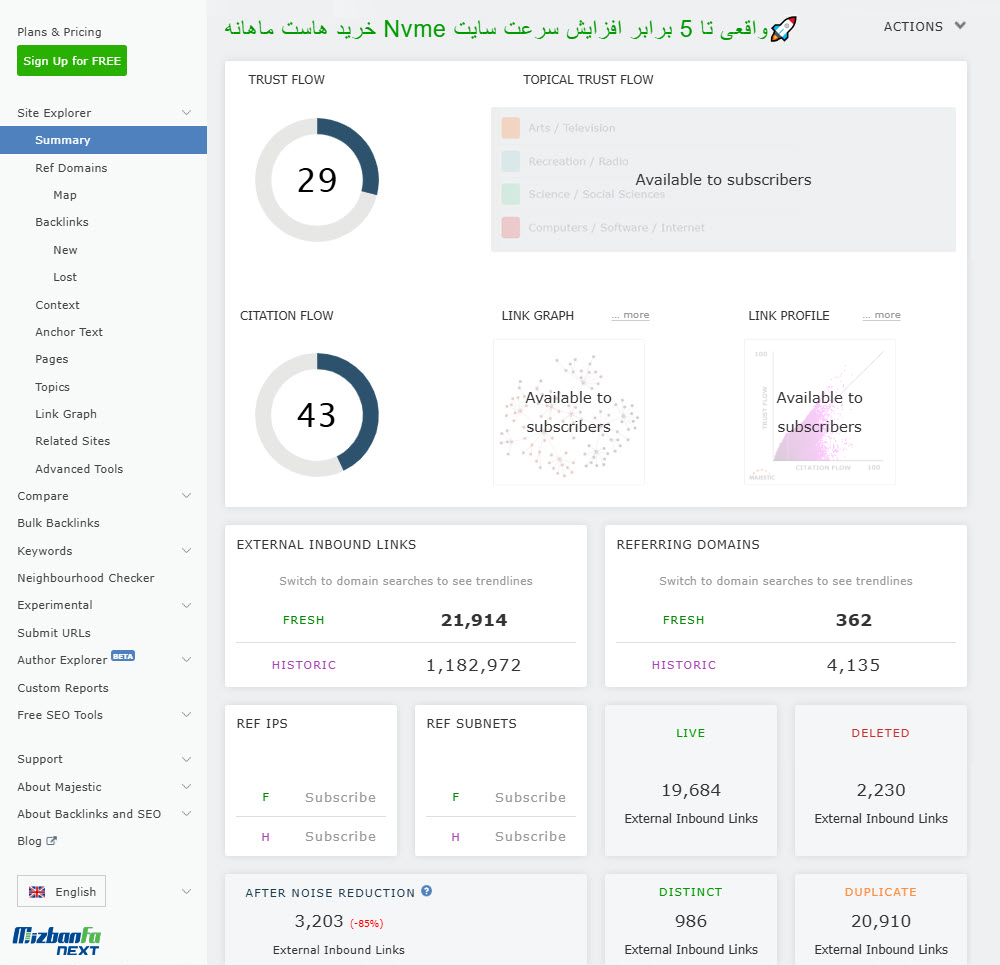The width and height of the screenshot is (1000, 965).
Task: Click the Citation Flow 43 gauge
Action: pyautogui.click(x=317, y=415)
